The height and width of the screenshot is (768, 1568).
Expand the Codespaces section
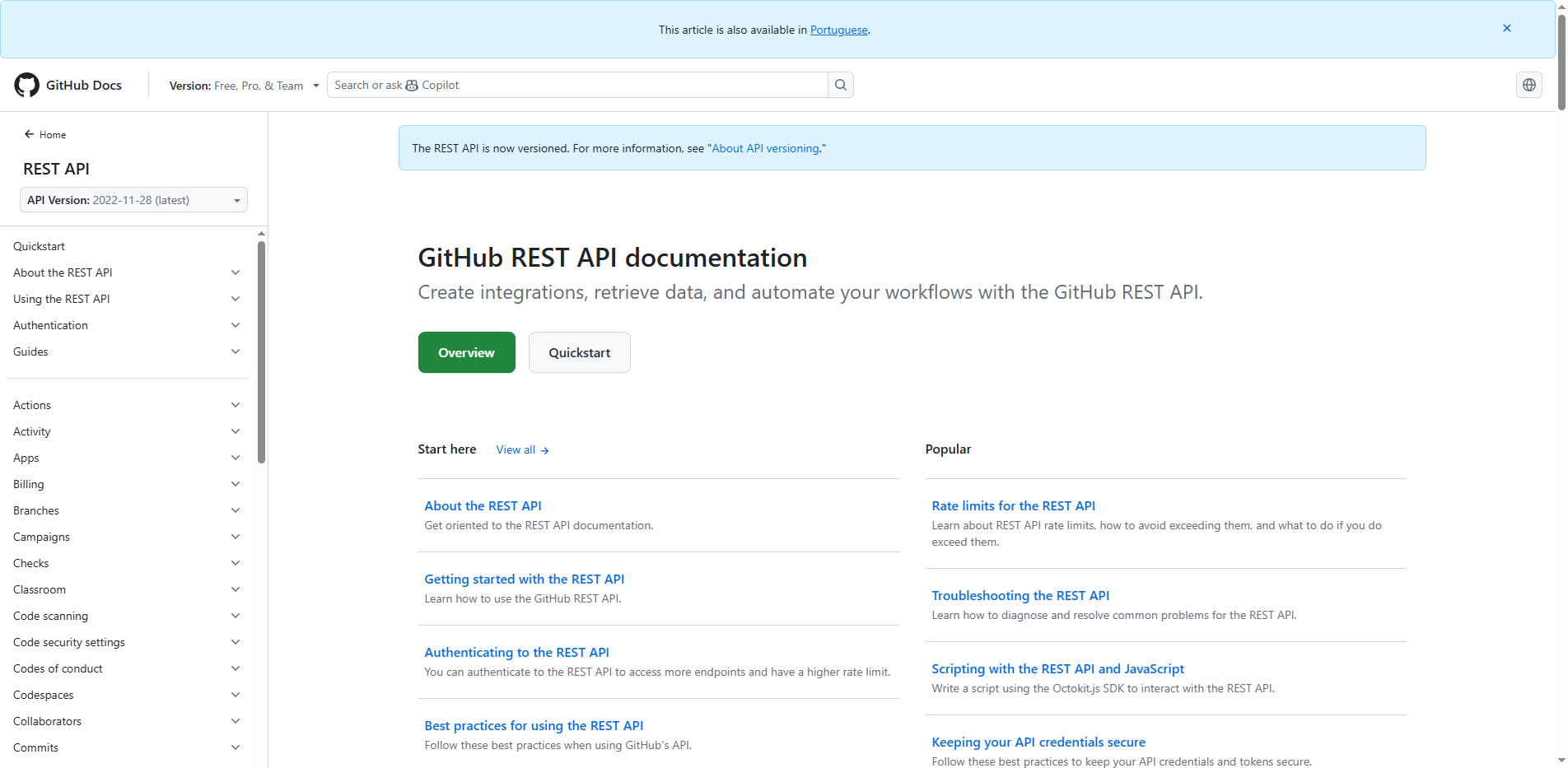(x=236, y=694)
